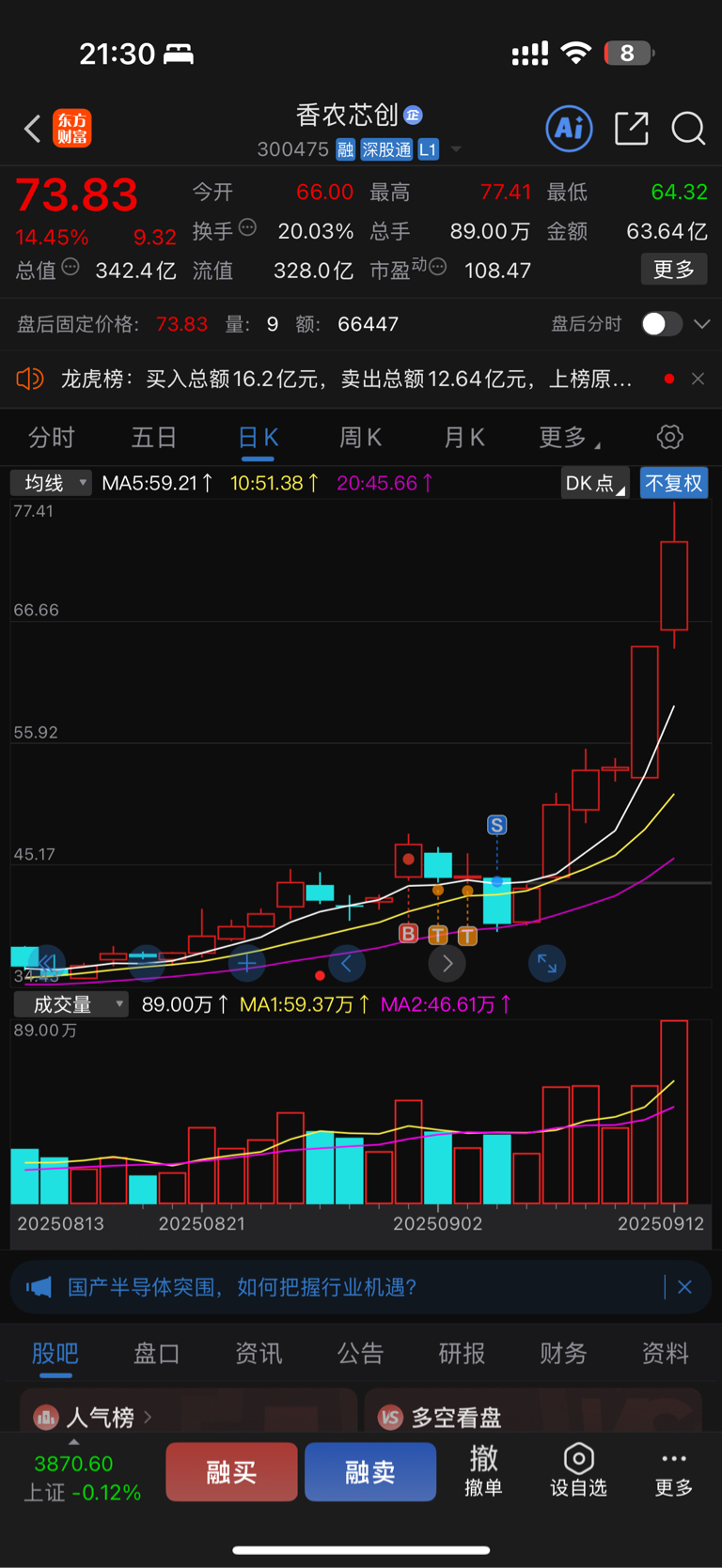Image resolution: width=722 pixels, height=1568 pixels.
Task: Switch to 五日 chart tab
Action: [x=154, y=438]
